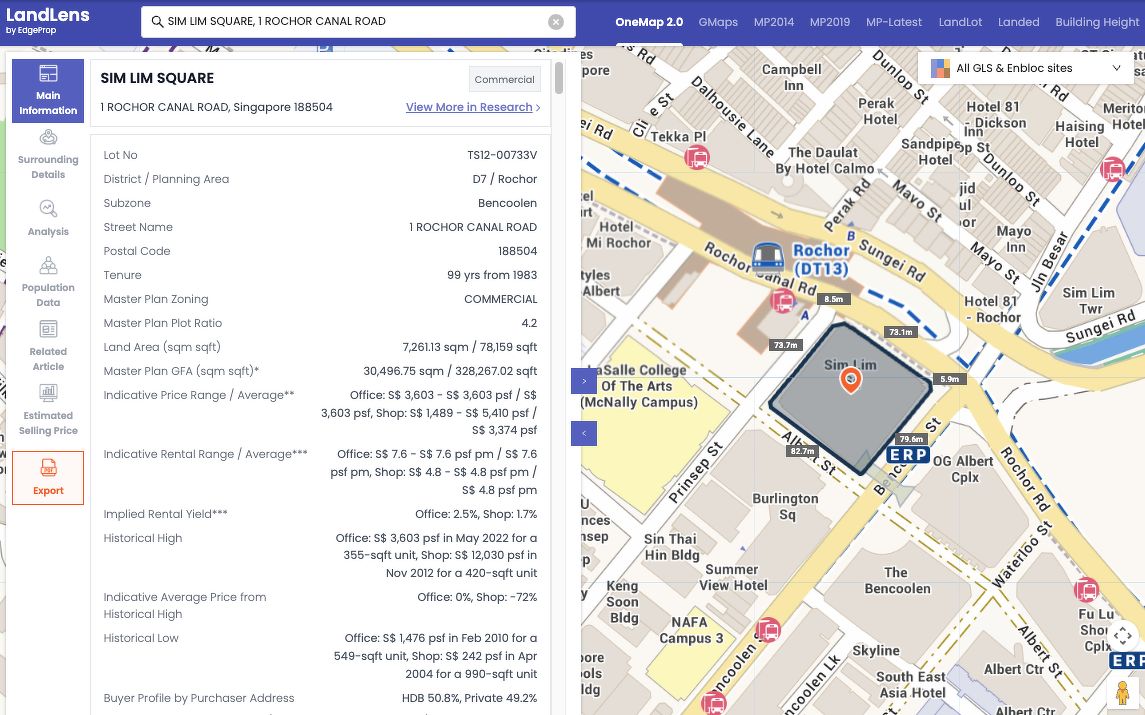Click the Summer View Hotel label

733,577
